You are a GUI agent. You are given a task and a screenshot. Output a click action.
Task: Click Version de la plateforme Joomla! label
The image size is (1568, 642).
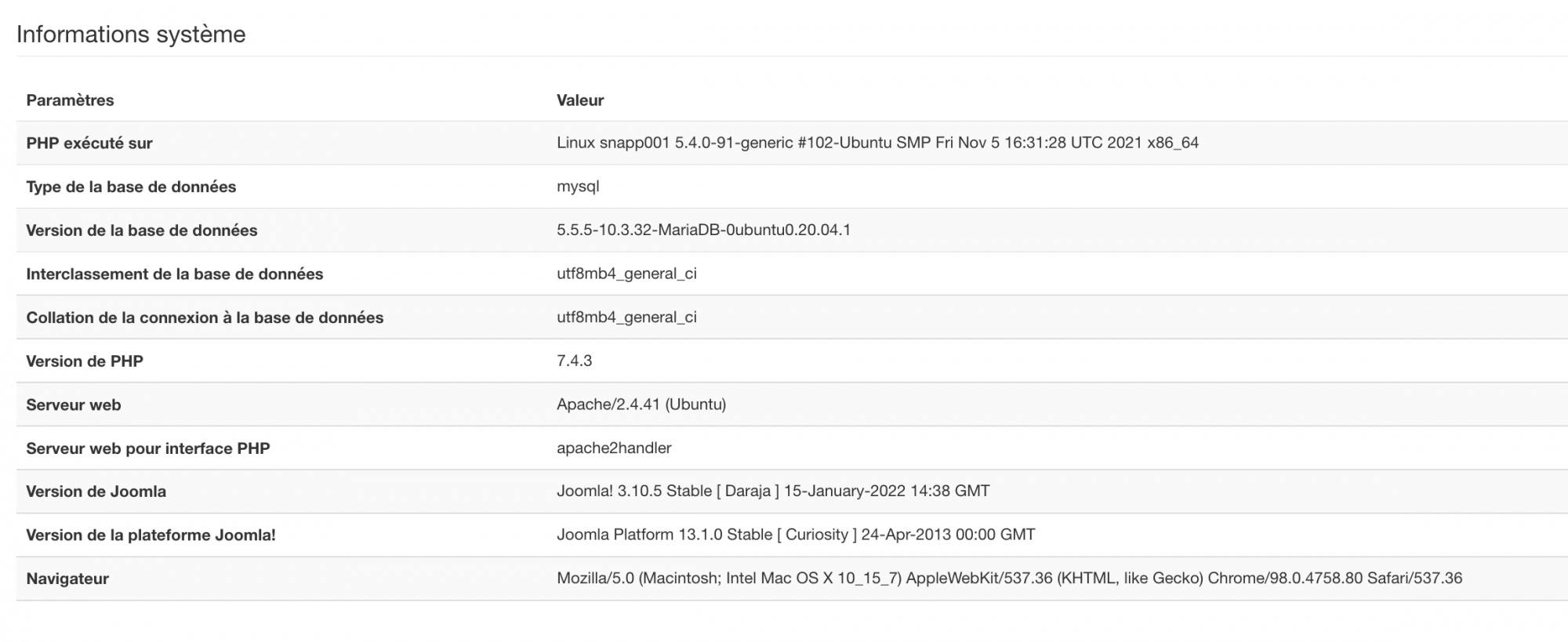tap(151, 535)
